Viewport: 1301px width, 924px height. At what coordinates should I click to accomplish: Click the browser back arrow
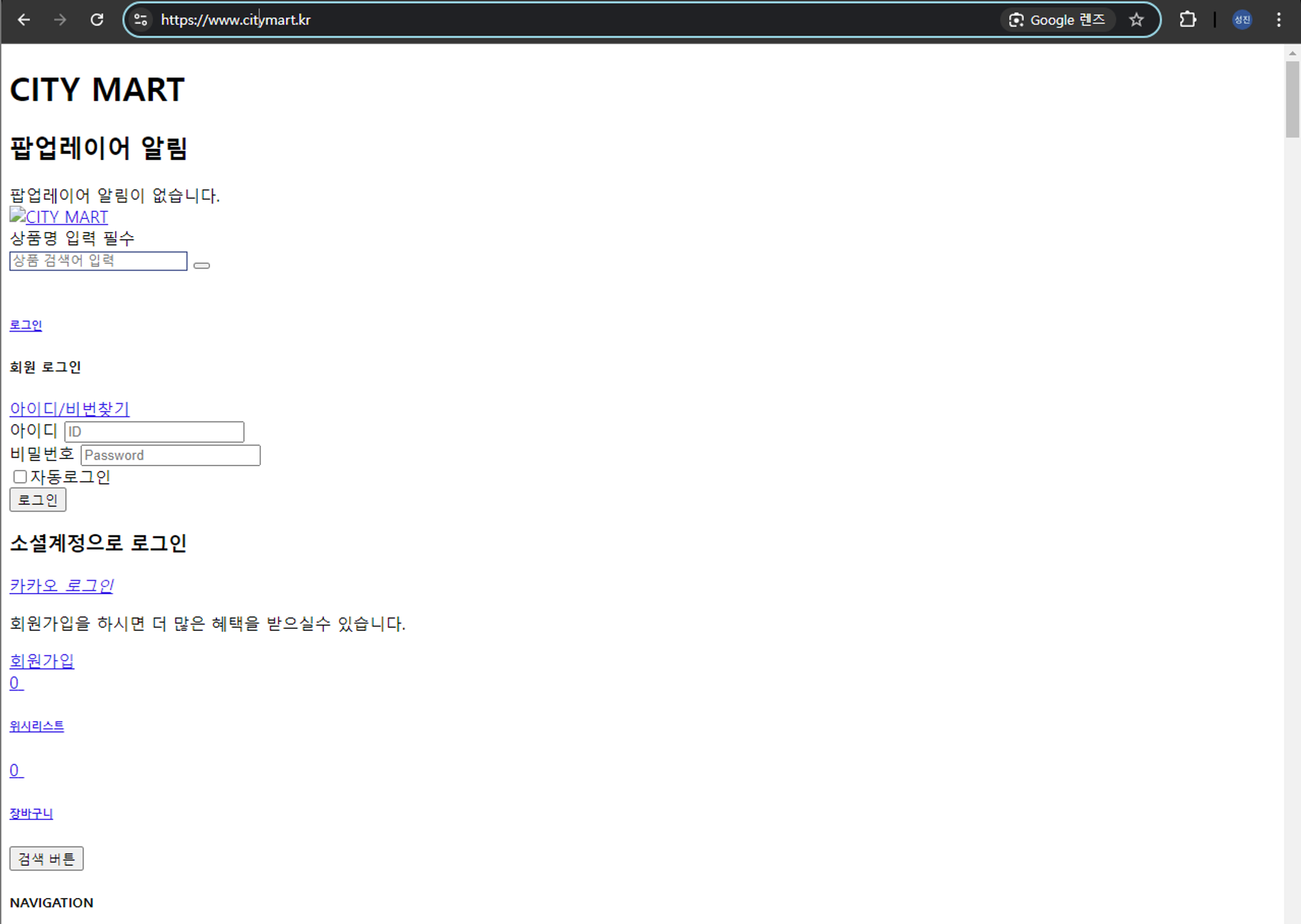point(24,20)
